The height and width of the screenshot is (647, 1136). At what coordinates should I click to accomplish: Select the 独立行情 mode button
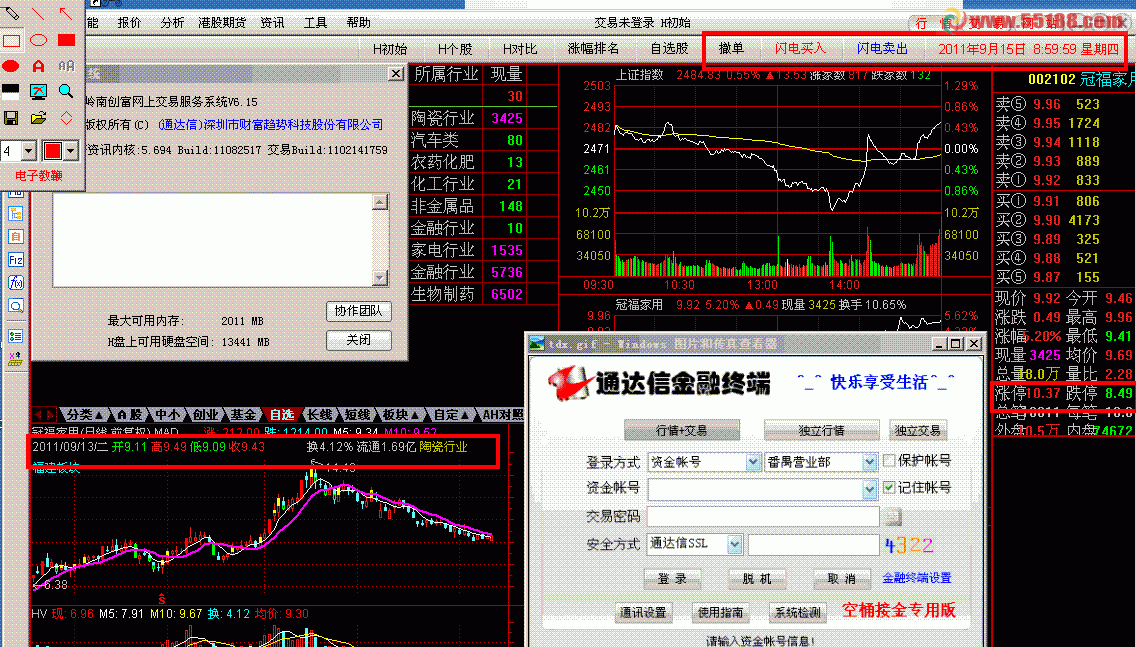[x=821, y=430]
